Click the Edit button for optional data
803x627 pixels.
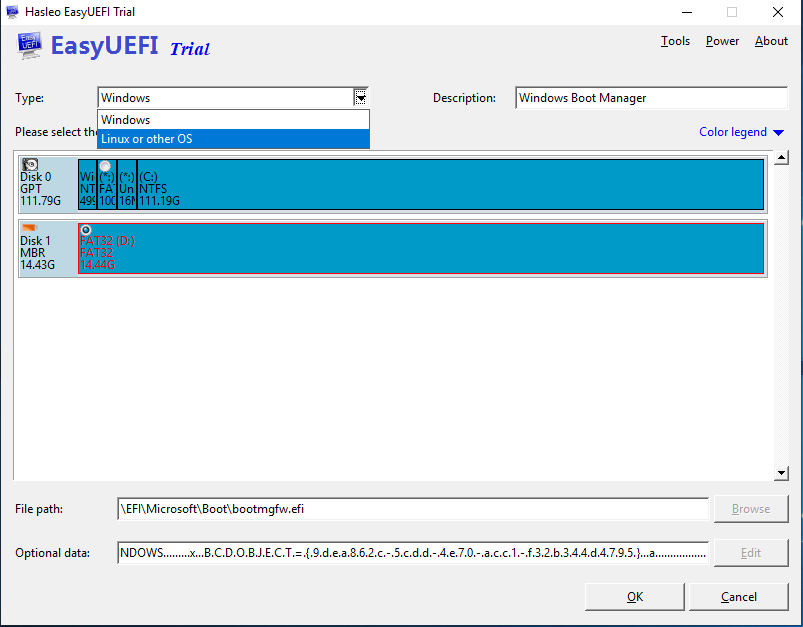coord(751,553)
